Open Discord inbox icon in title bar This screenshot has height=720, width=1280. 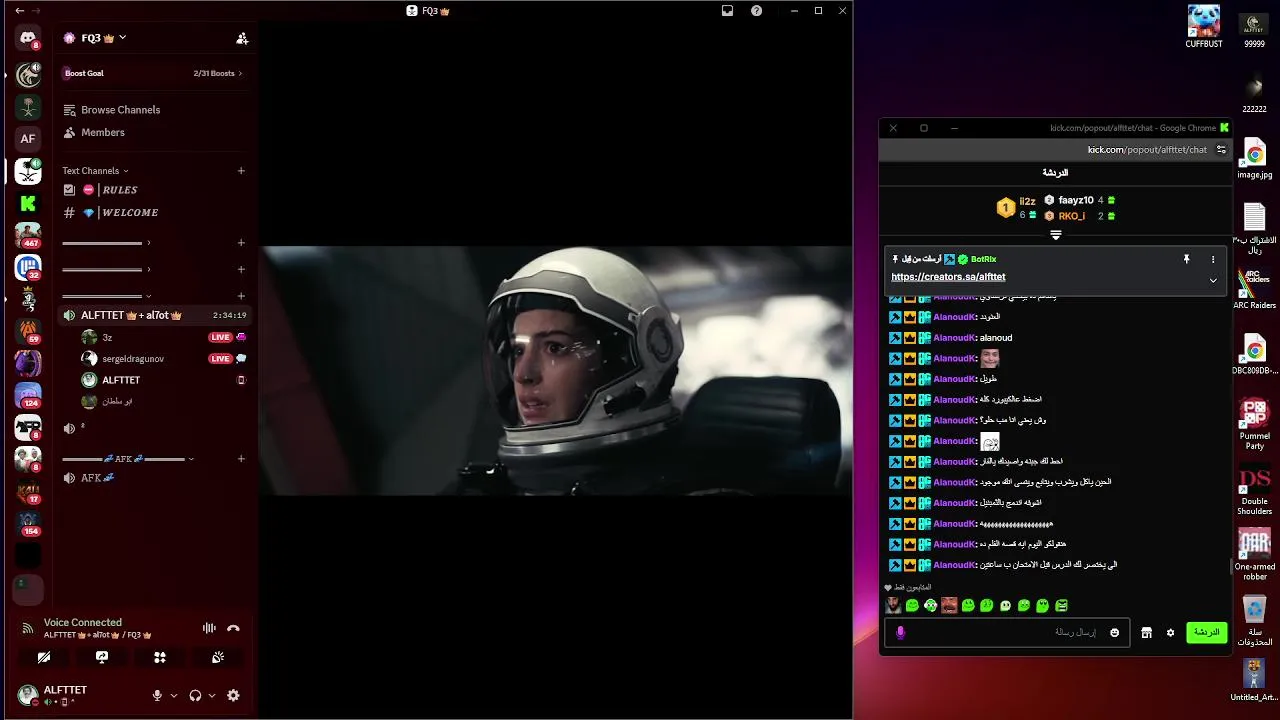(728, 11)
